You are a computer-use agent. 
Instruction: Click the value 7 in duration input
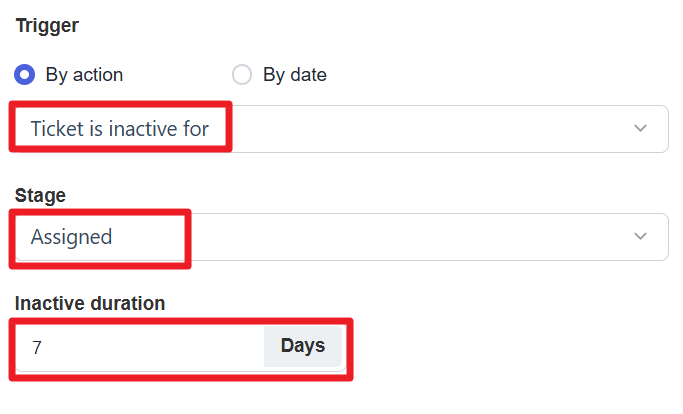[37, 347]
